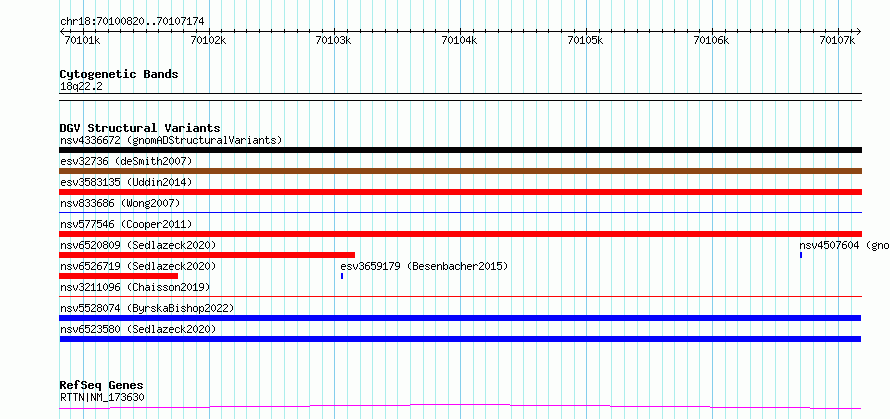The height and width of the screenshot is (419, 890).
Task: Open the nsv833686 (Wong2007) label
Action: [120, 203]
